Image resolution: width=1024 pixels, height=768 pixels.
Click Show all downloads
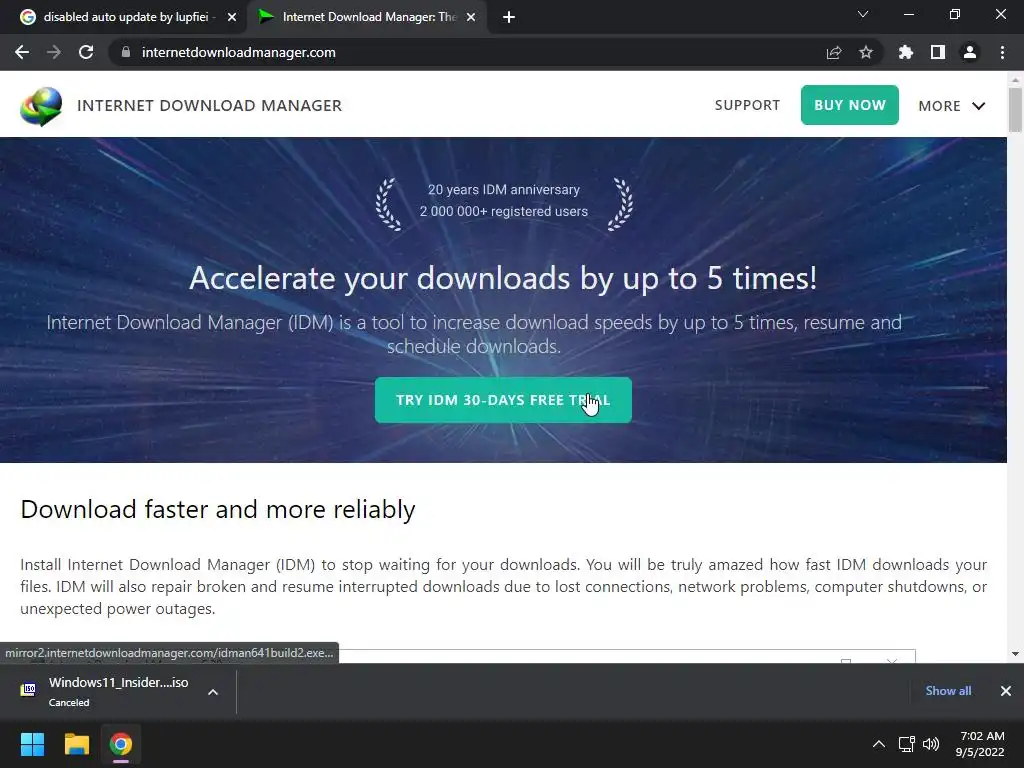pos(948,691)
